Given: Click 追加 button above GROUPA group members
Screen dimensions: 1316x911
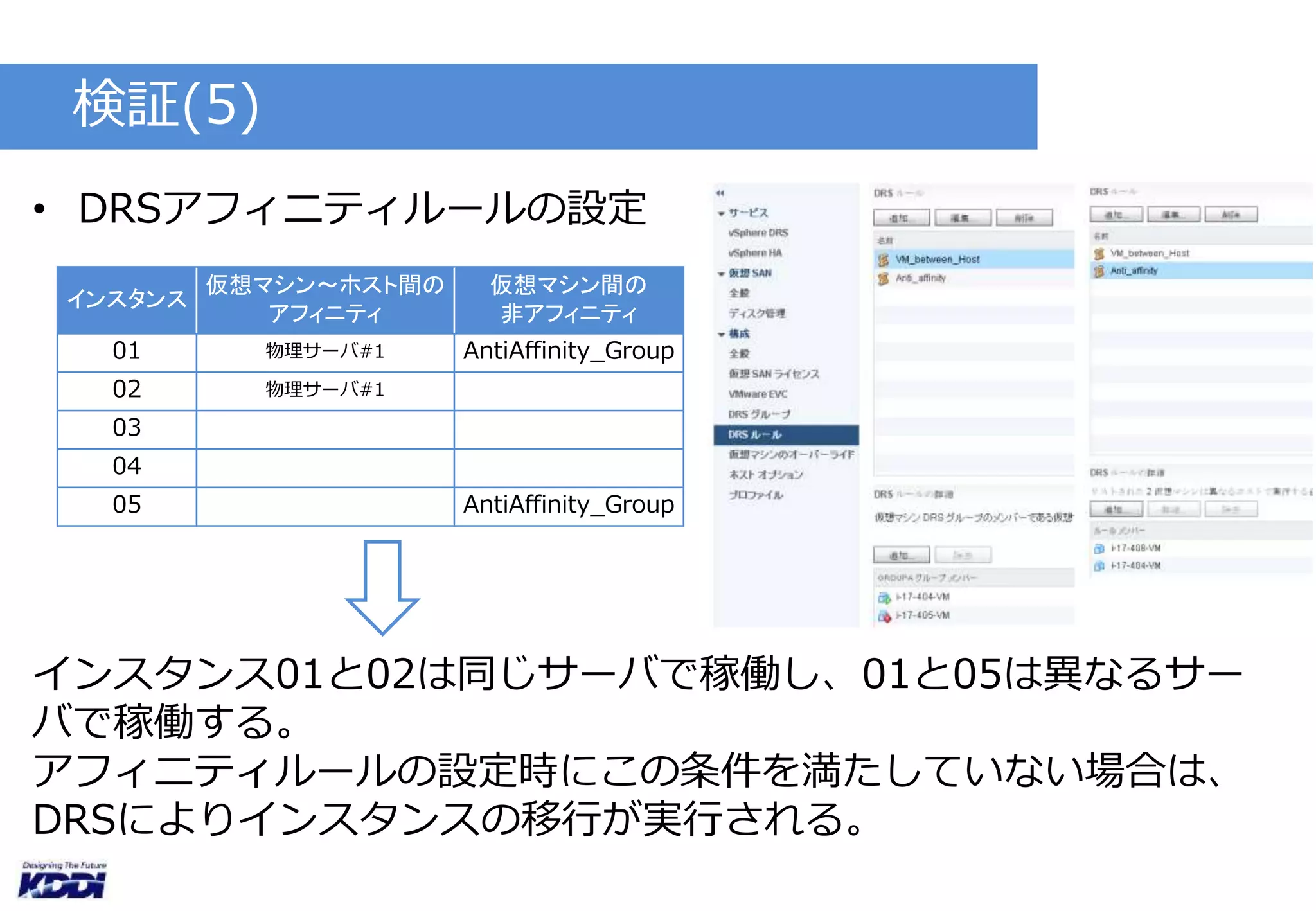Looking at the screenshot, I should point(901,555).
